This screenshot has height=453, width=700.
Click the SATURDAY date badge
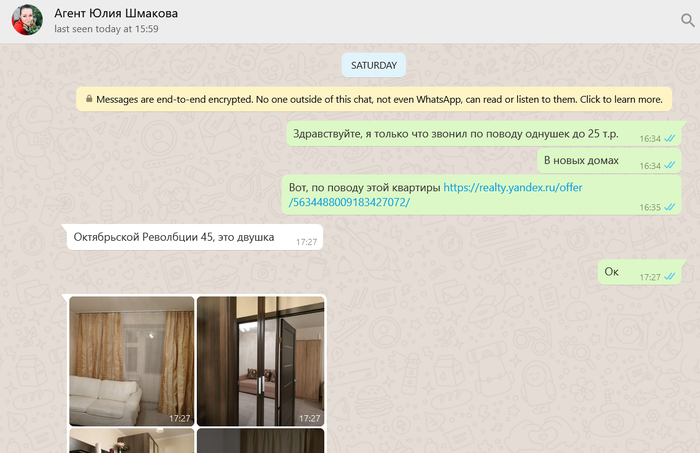point(374,65)
